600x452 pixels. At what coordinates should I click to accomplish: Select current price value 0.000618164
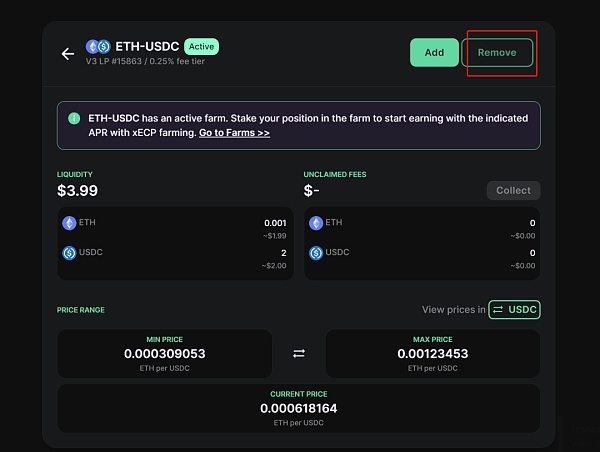(298, 408)
